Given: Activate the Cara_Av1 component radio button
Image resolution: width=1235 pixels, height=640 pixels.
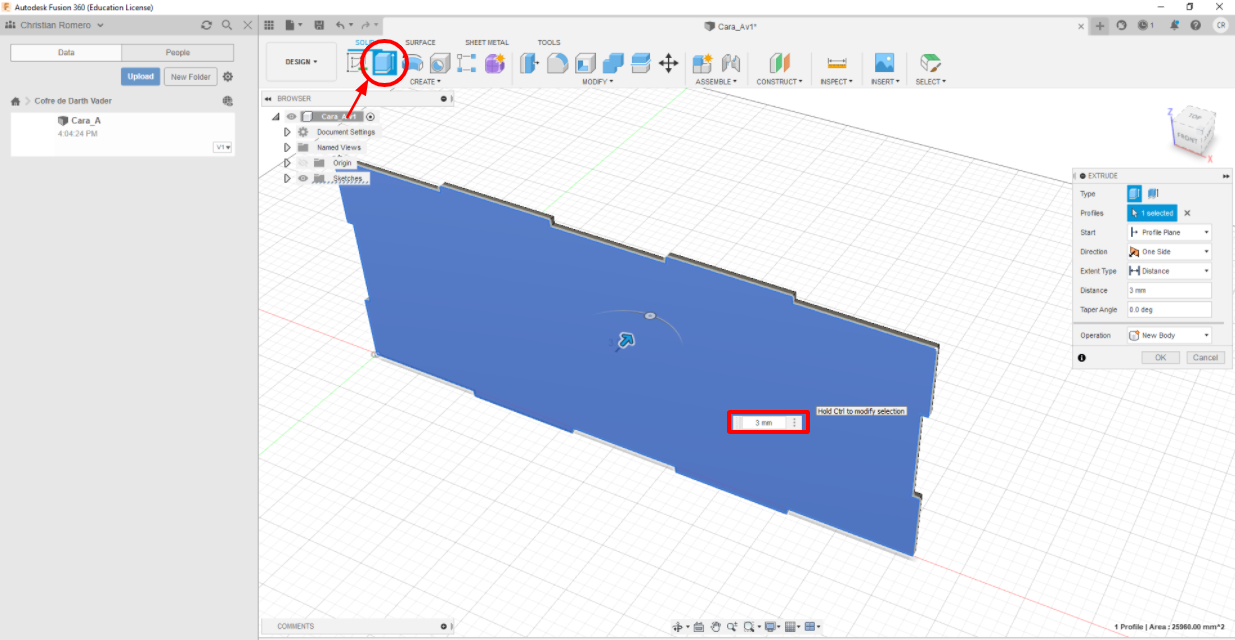Looking at the screenshot, I should [x=370, y=117].
